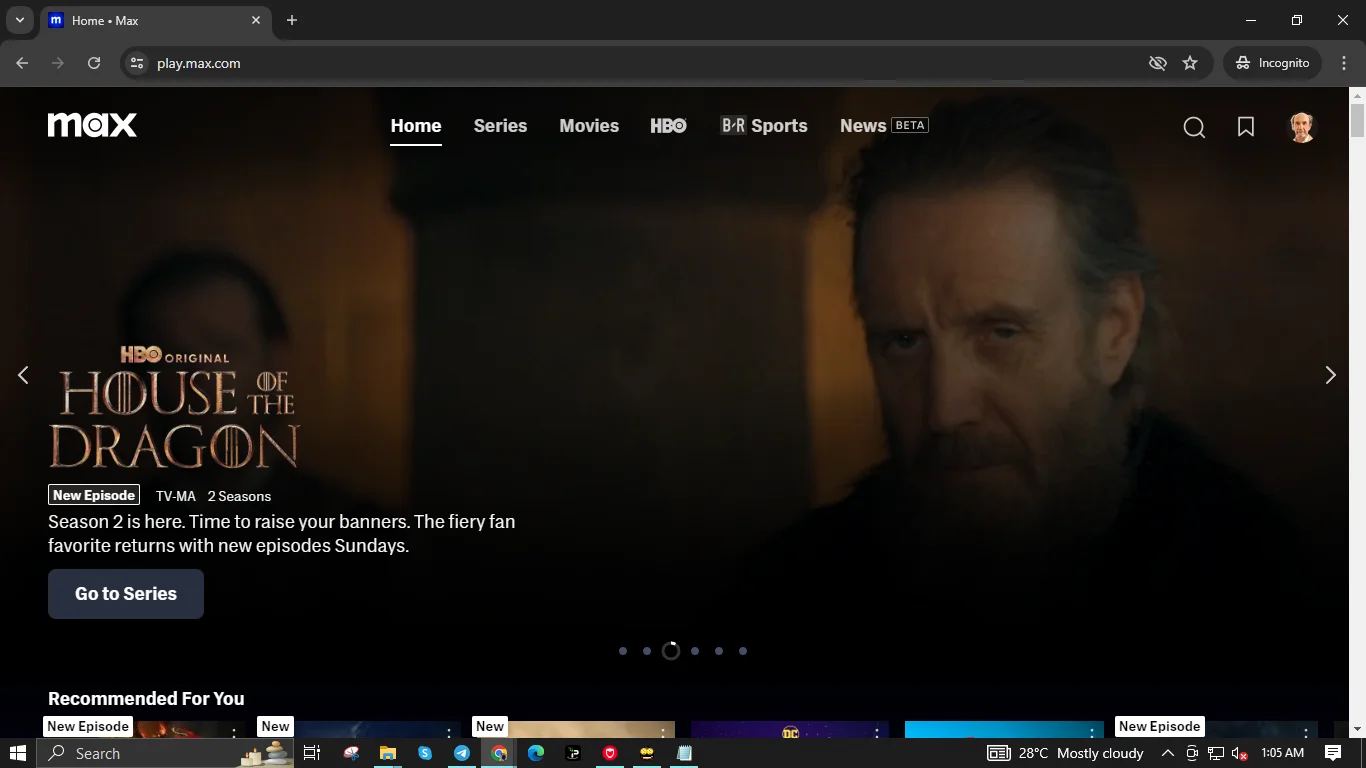Viewport: 1366px width, 768px height.
Task: Open a new browser tab with plus
Action: coord(292,20)
